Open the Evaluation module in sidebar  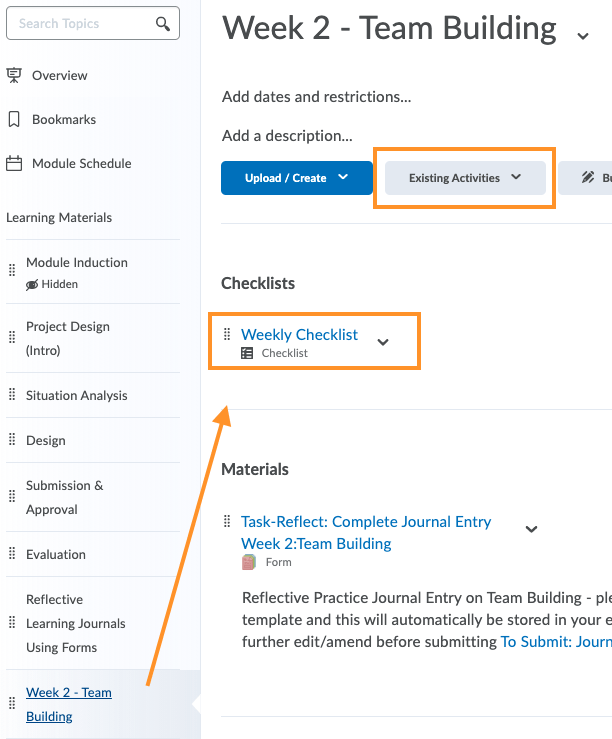(56, 554)
